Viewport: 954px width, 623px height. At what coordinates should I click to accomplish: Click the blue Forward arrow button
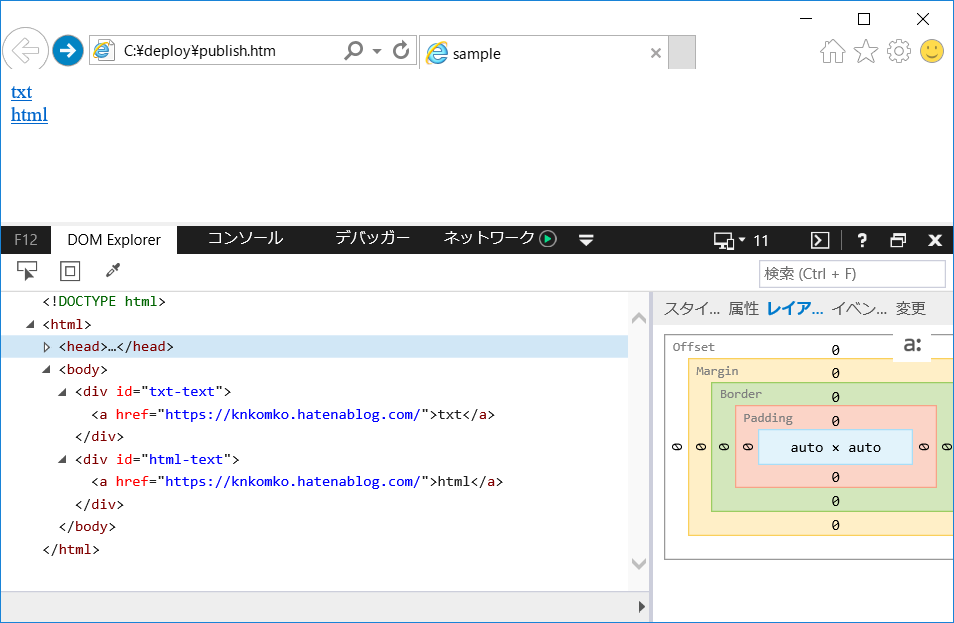pyautogui.click(x=68, y=50)
